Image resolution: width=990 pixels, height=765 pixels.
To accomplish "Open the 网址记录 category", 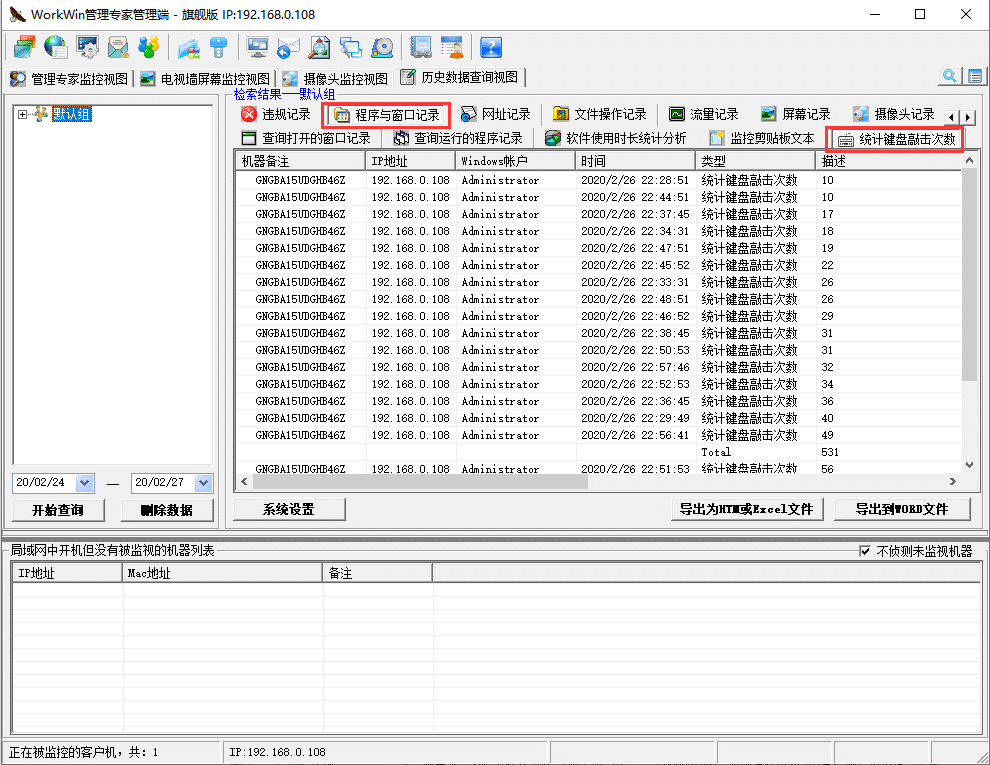I will (x=495, y=114).
